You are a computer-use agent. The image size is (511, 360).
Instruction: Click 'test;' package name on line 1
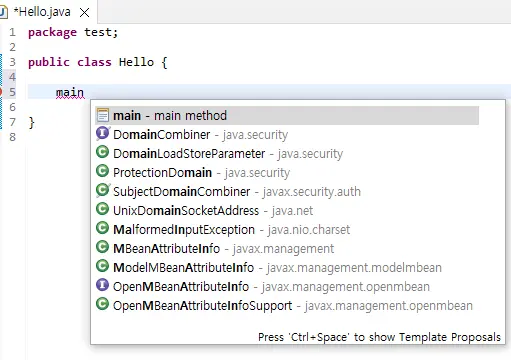(101, 32)
